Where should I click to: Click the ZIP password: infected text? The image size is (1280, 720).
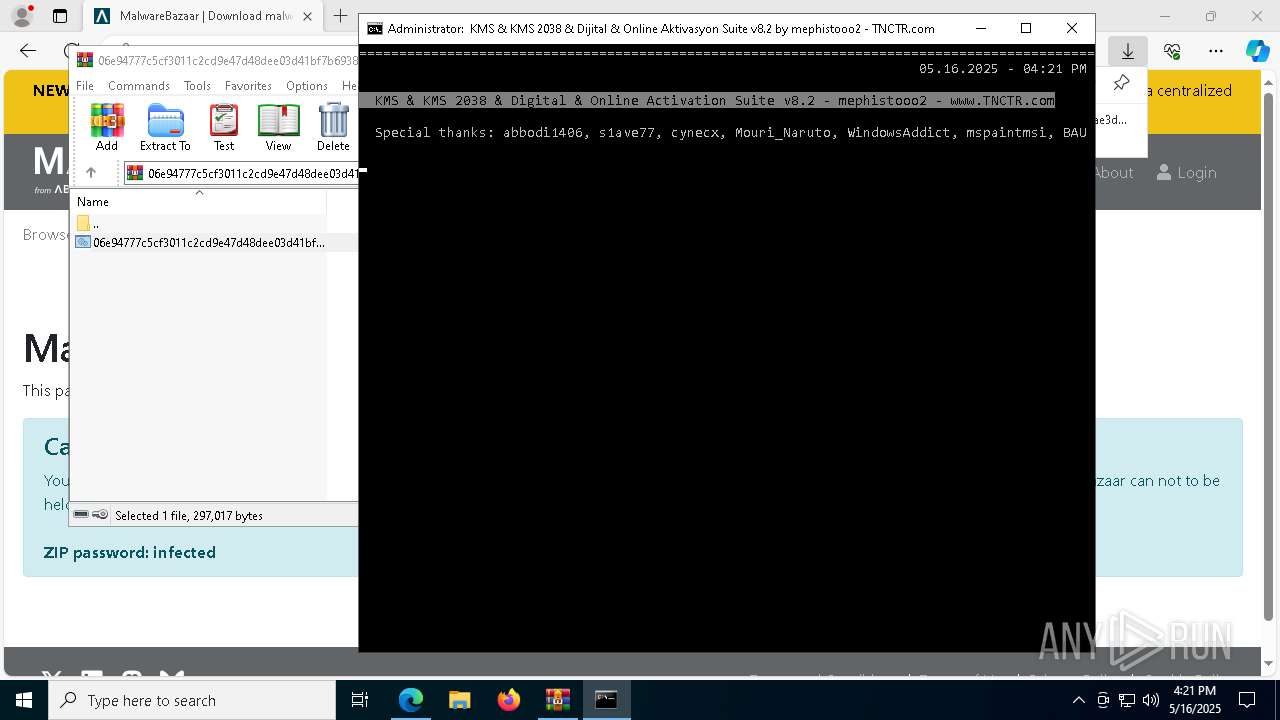[x=129, y=552]
